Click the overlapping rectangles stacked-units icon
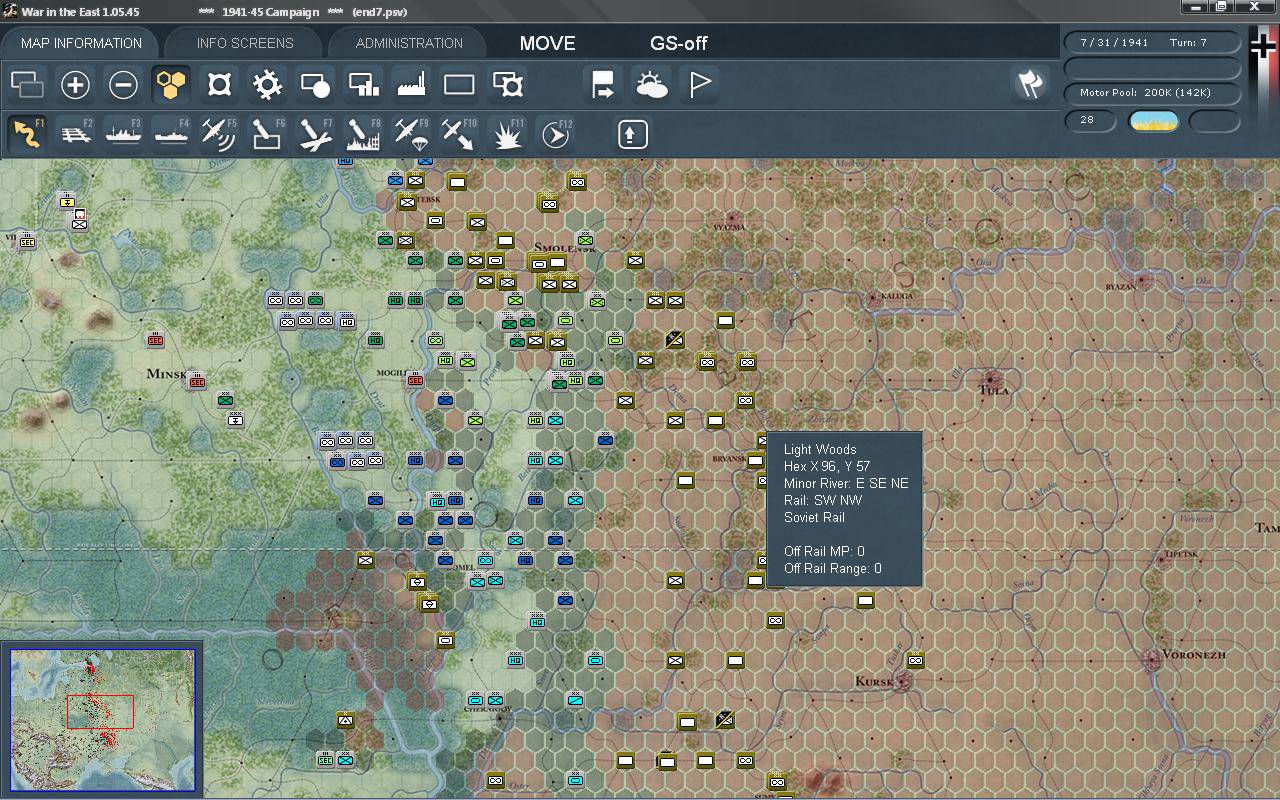The image size is (1280, 800). pyautogui.click(x=27, y=85)
